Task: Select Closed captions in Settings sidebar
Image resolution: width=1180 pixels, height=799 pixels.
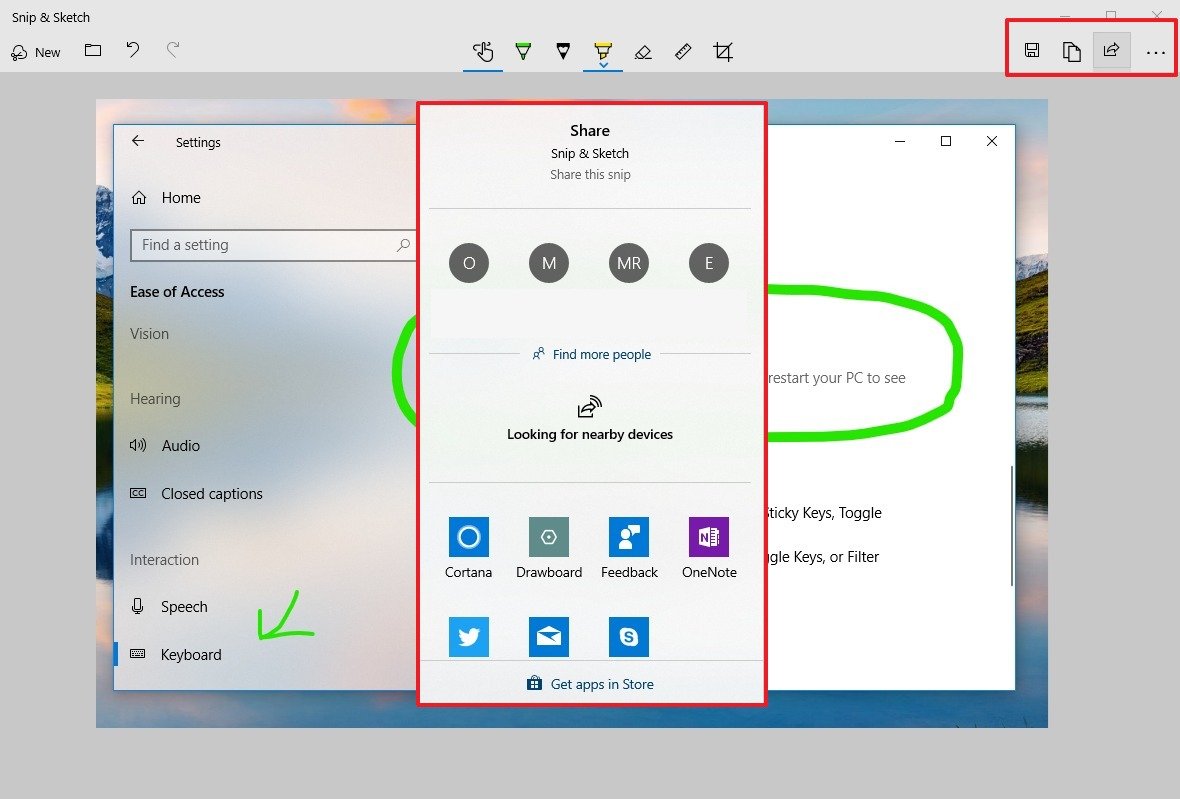Action: point(196,494)
